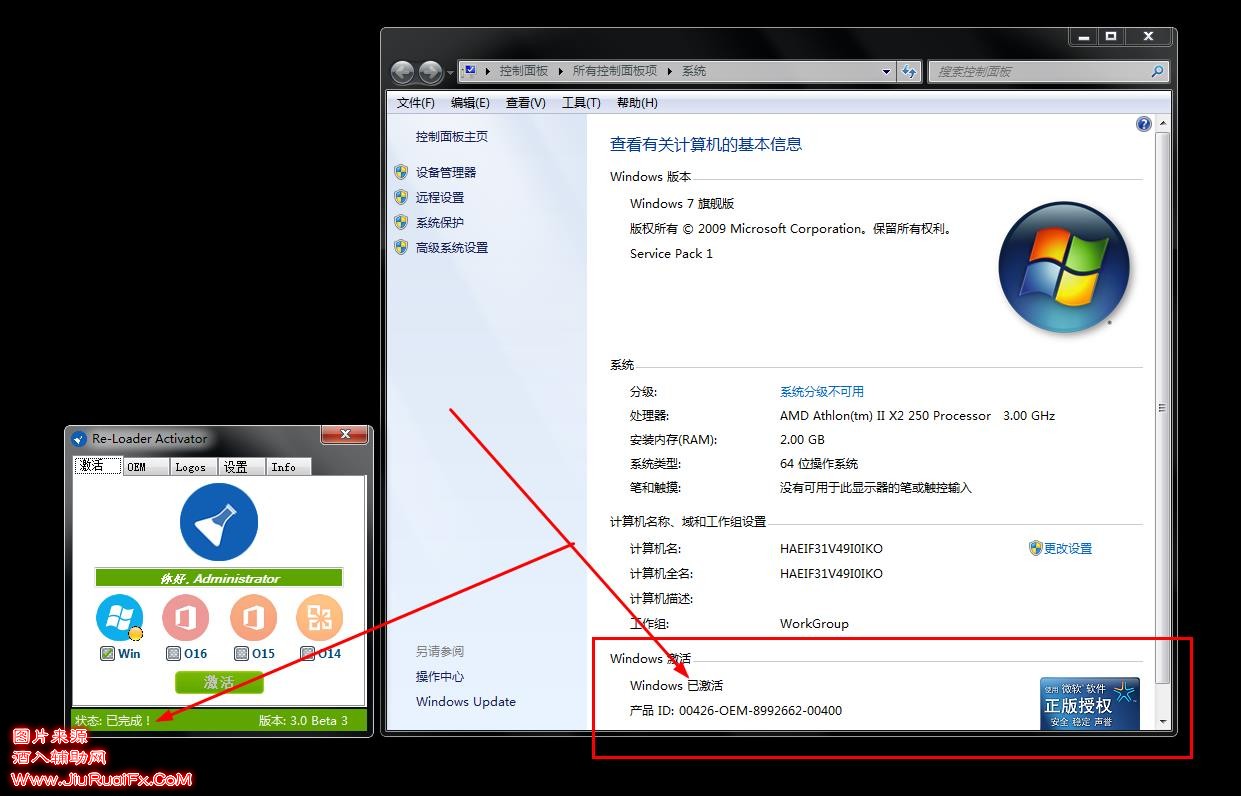The image size is (1241, 796).
Task: Click the Re-Loader title bar app icon
Action: point(80,438)
